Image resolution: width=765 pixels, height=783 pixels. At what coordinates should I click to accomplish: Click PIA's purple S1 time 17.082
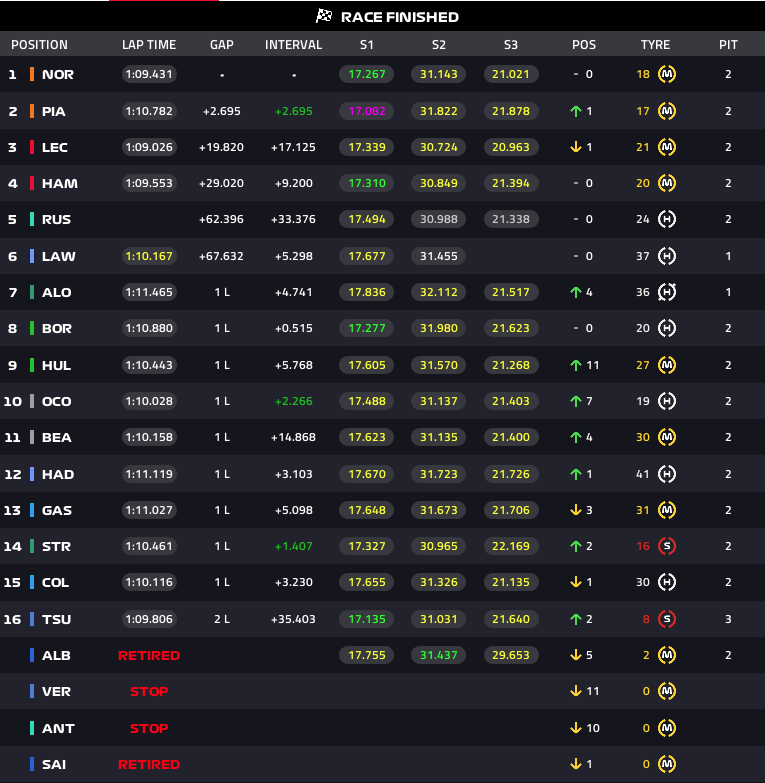click(x=367, y=111)
